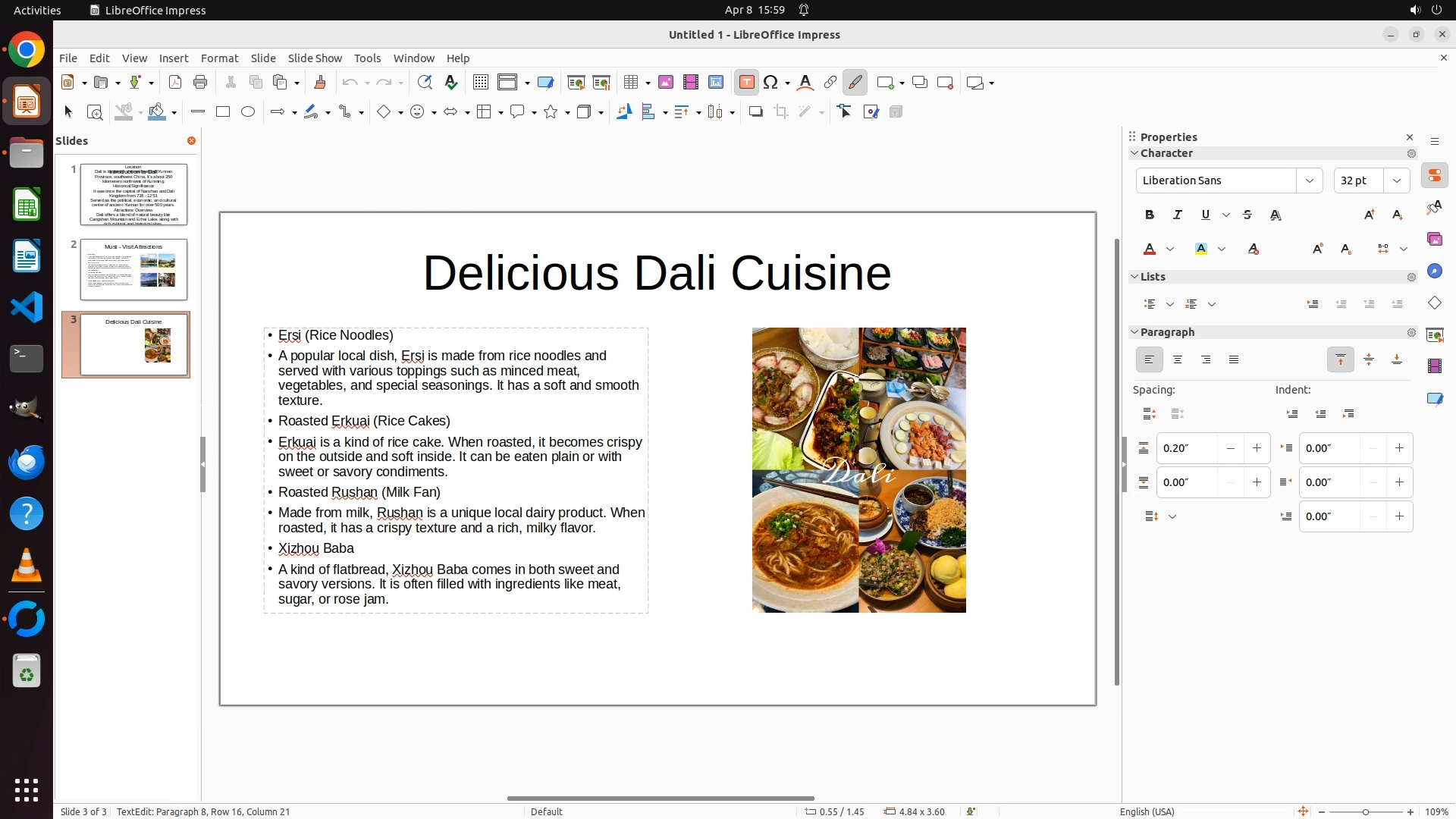Toggle Italic formatting in sidebar
Screen dimensions: 1456x819
tap(1178, 215)
